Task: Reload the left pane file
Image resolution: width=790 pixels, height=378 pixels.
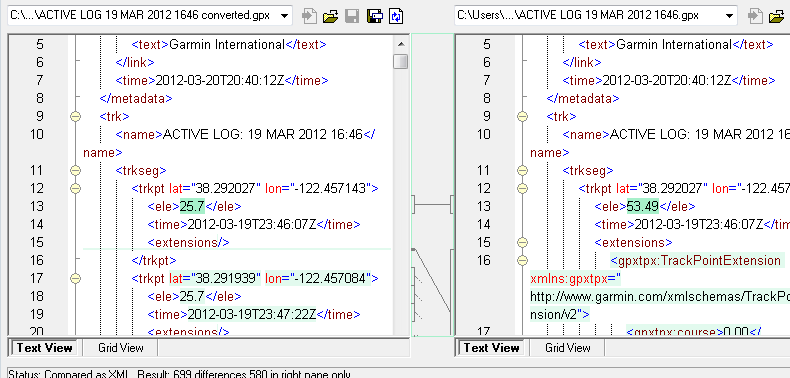Action: (x=397, y=16)
